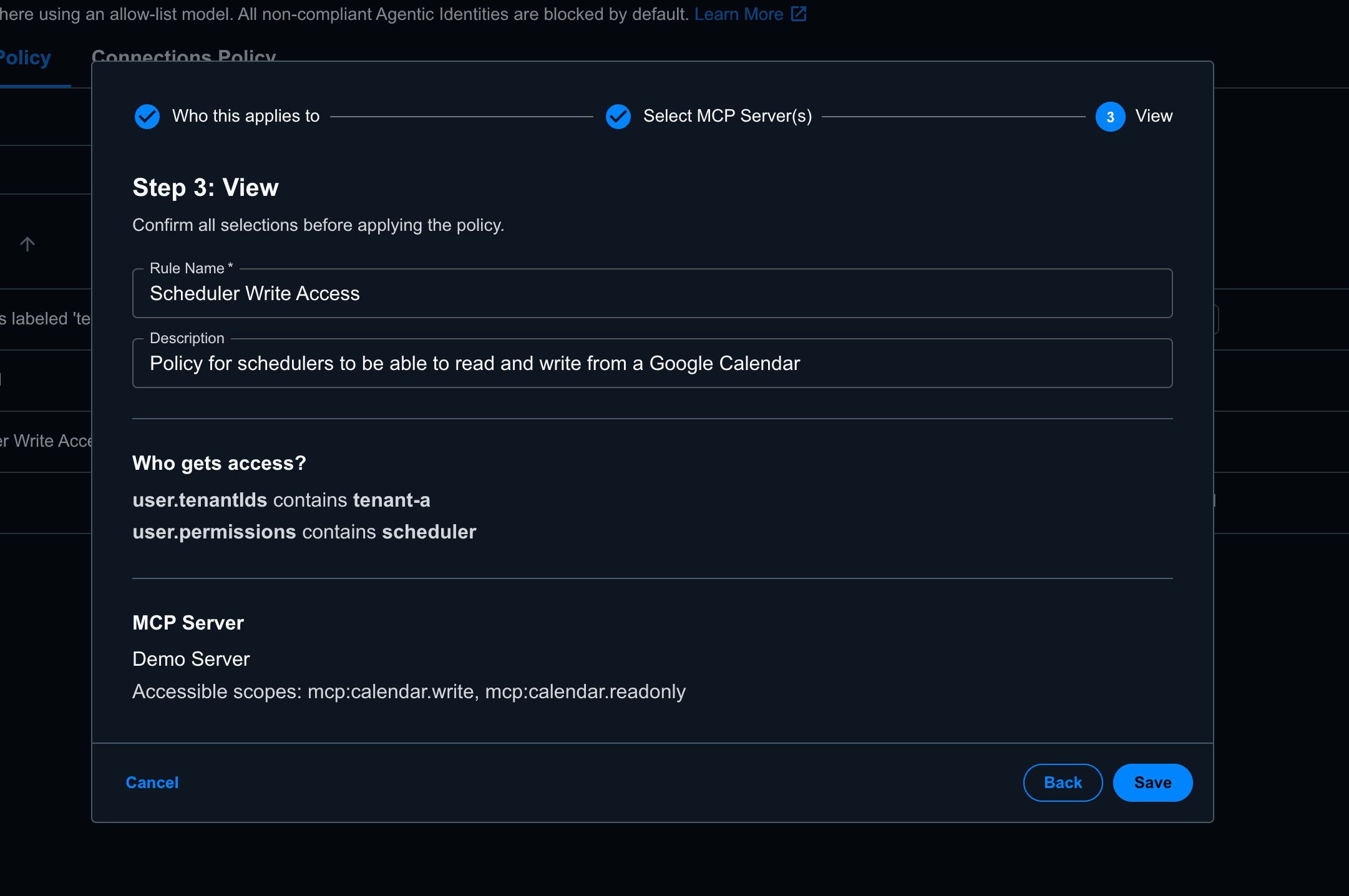Screen dimensions: 1349x896
Task: Click the upward sort arrow in the background table
Action: click(x=27, y=244)
